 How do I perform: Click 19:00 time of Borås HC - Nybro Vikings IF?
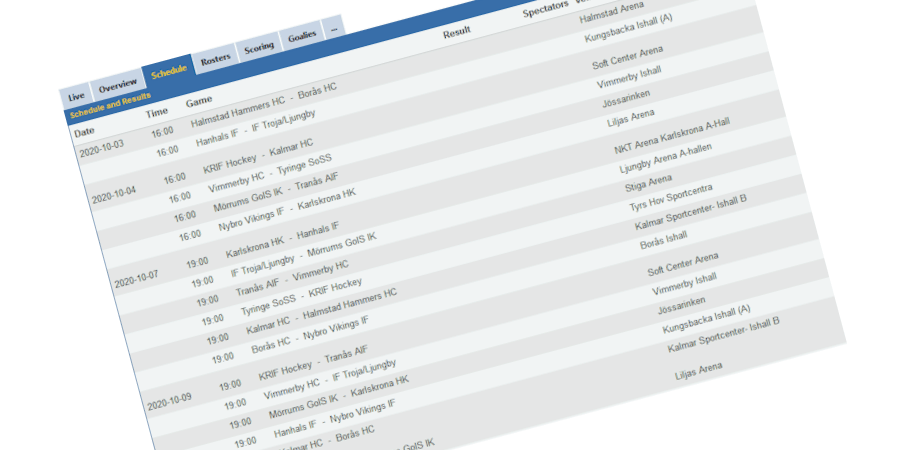[x=223, y=356]
